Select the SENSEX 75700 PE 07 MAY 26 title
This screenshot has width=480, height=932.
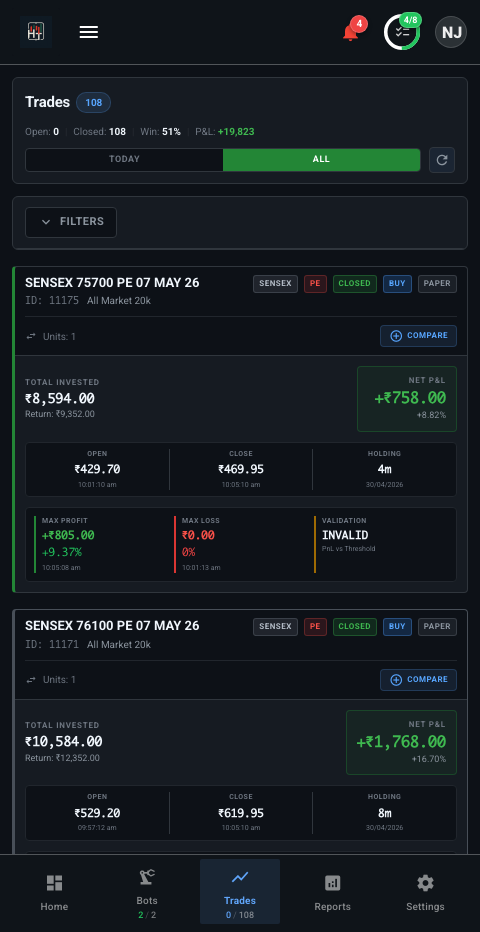(112, 283)
